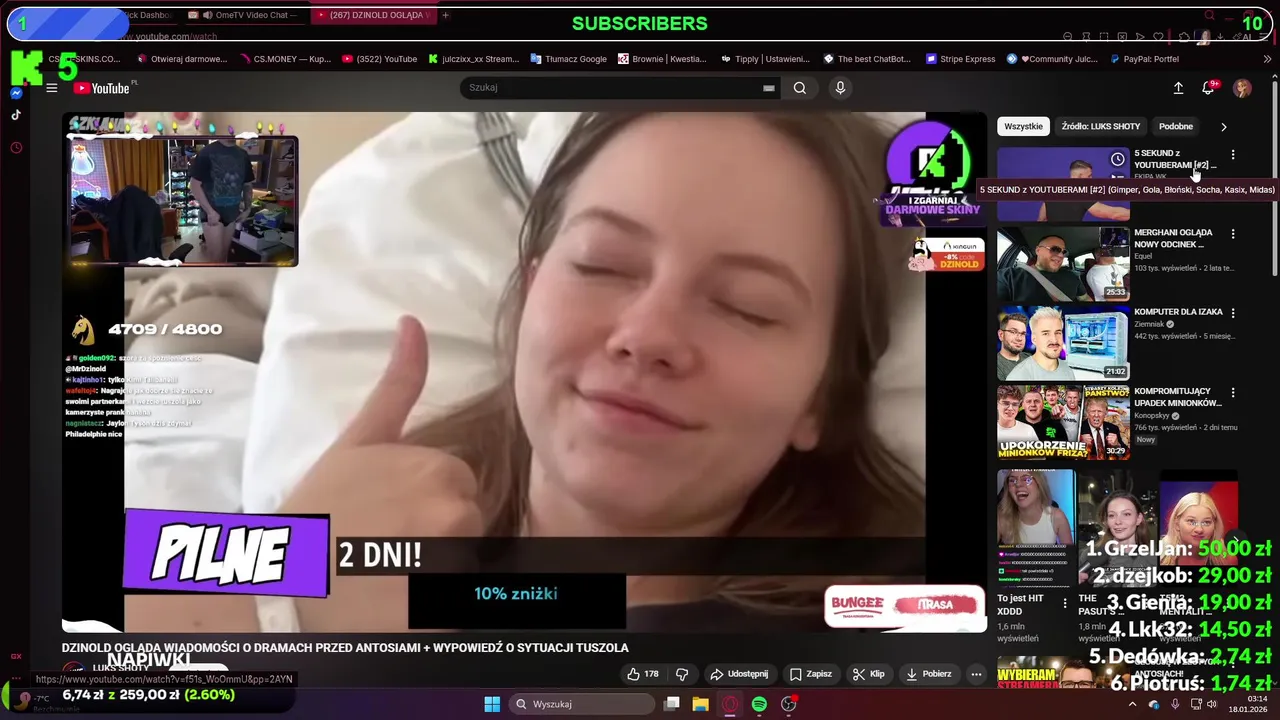Click the Opera GX taskbar icon
This screenshot has height=720, width=1280.
pyautogui.click(x=730, y=704)
